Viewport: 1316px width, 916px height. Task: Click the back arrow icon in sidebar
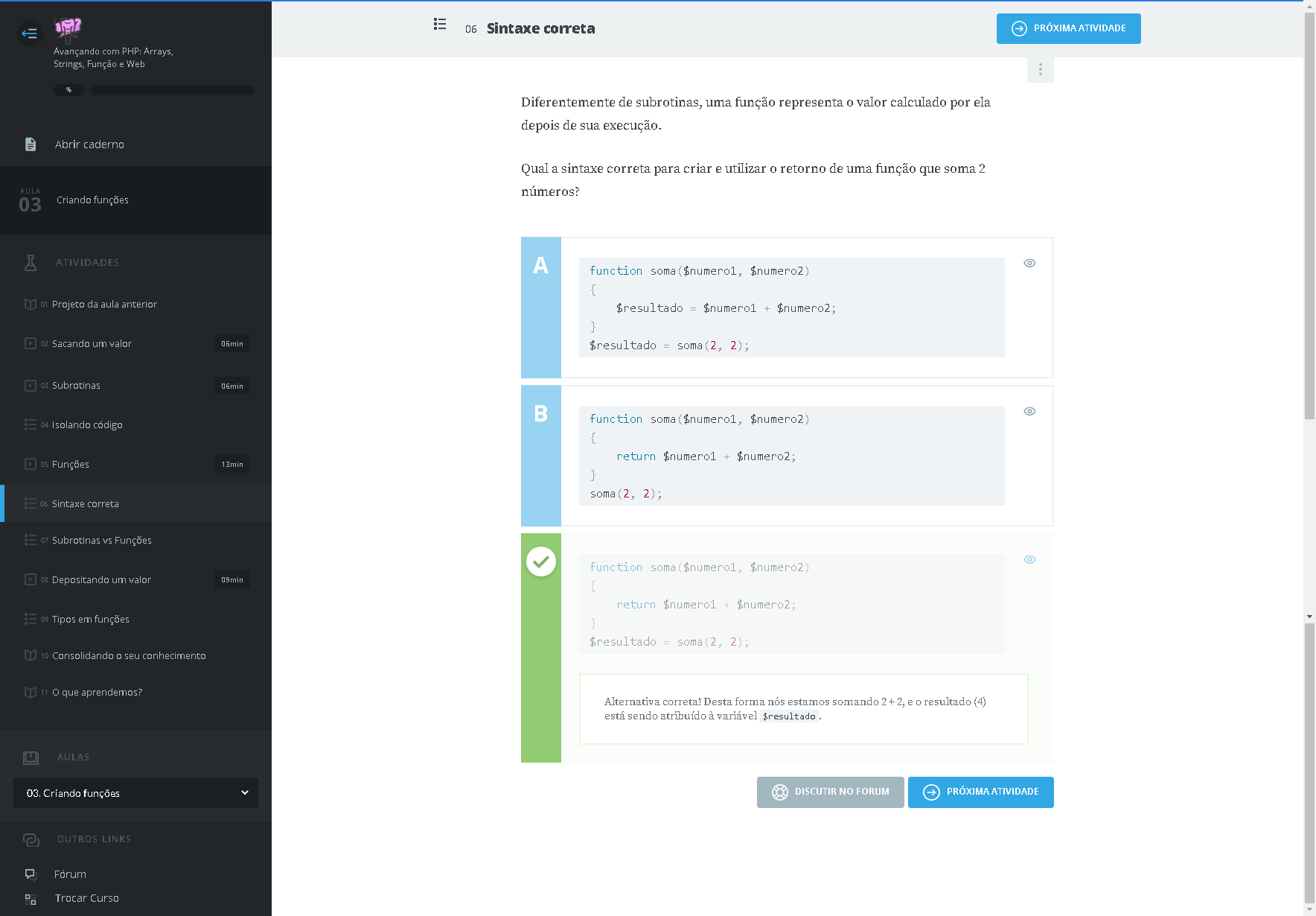click(30, 33)
